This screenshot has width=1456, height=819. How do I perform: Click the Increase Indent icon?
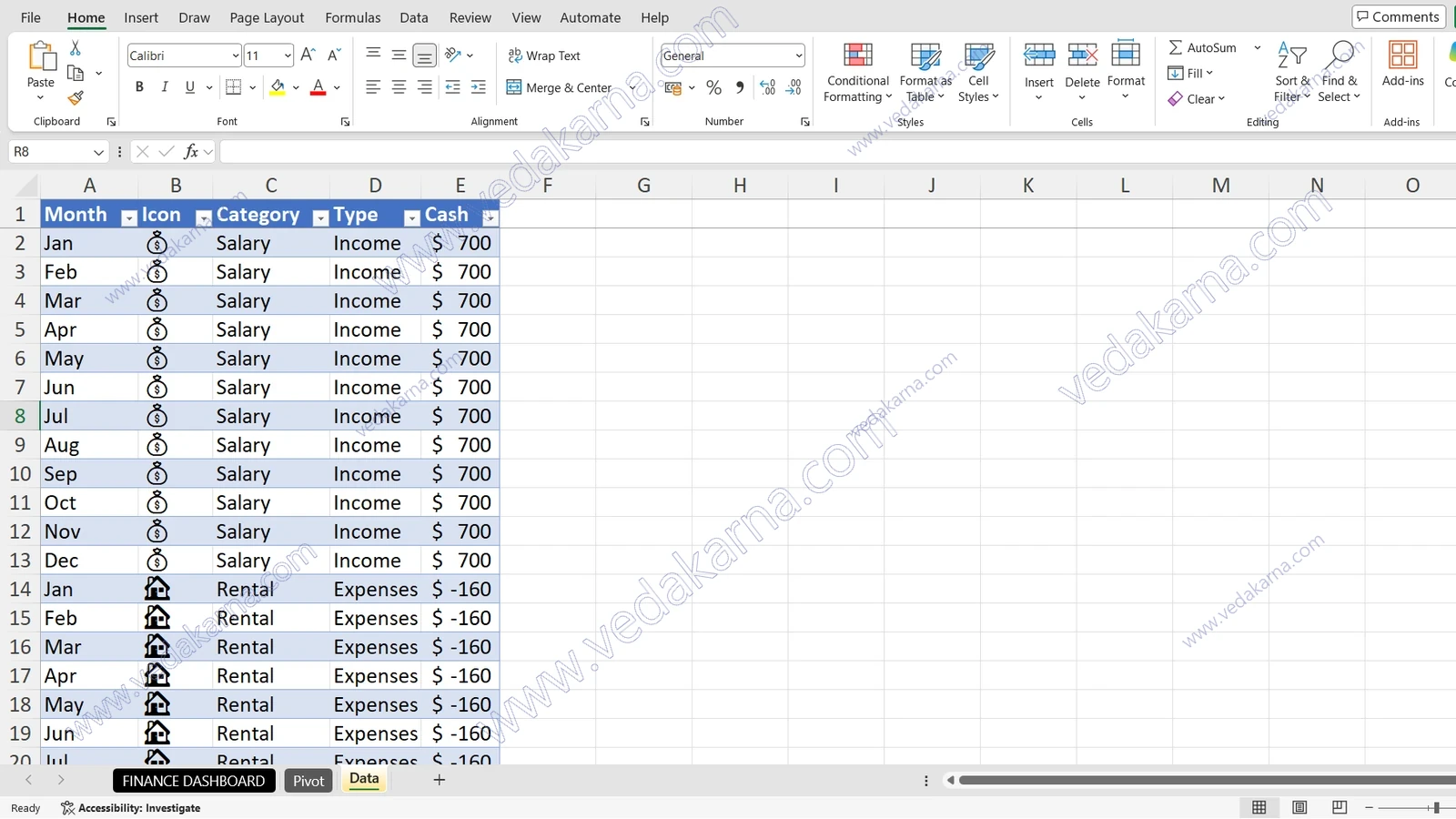[478, 87]
